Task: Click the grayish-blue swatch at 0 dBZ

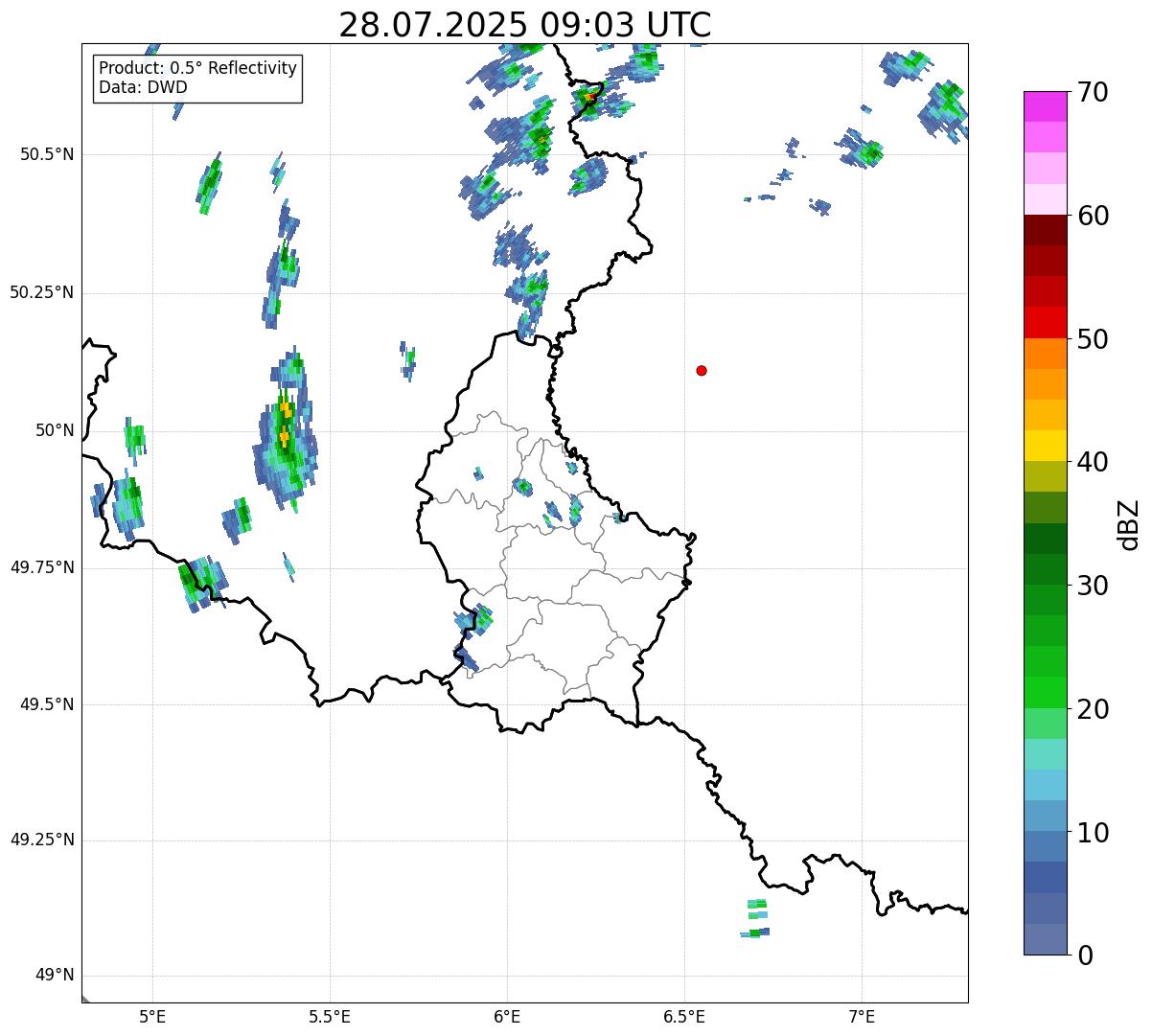Action: pos(1046,939)
